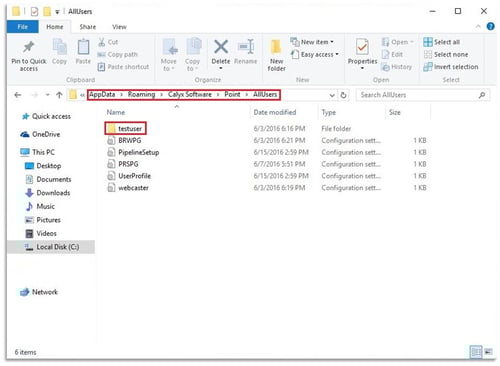Screen dimensions: 500x366
Task: Click the History ribbon item
Action: [x=397, y=67]
